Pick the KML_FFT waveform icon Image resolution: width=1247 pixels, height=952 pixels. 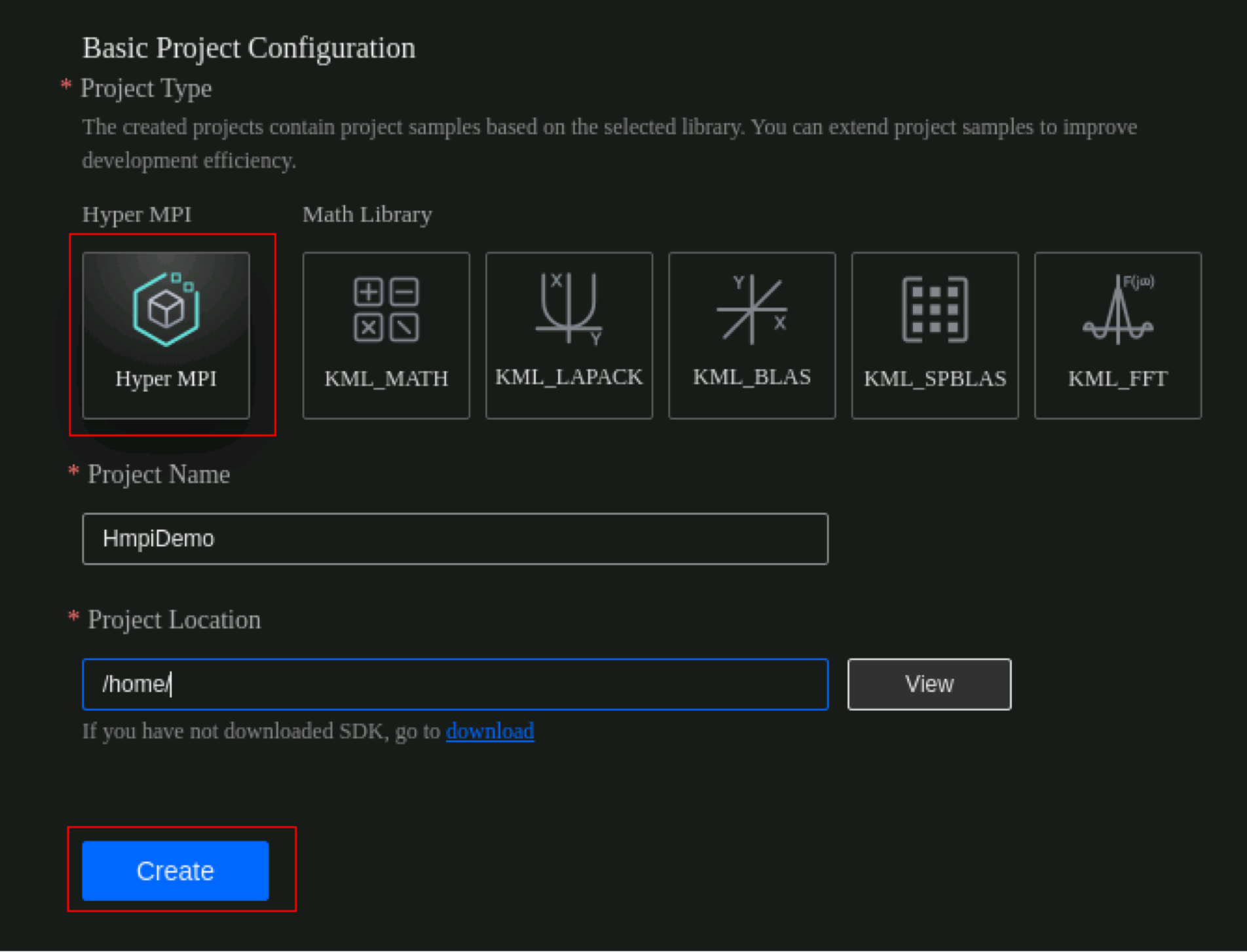1118,309
